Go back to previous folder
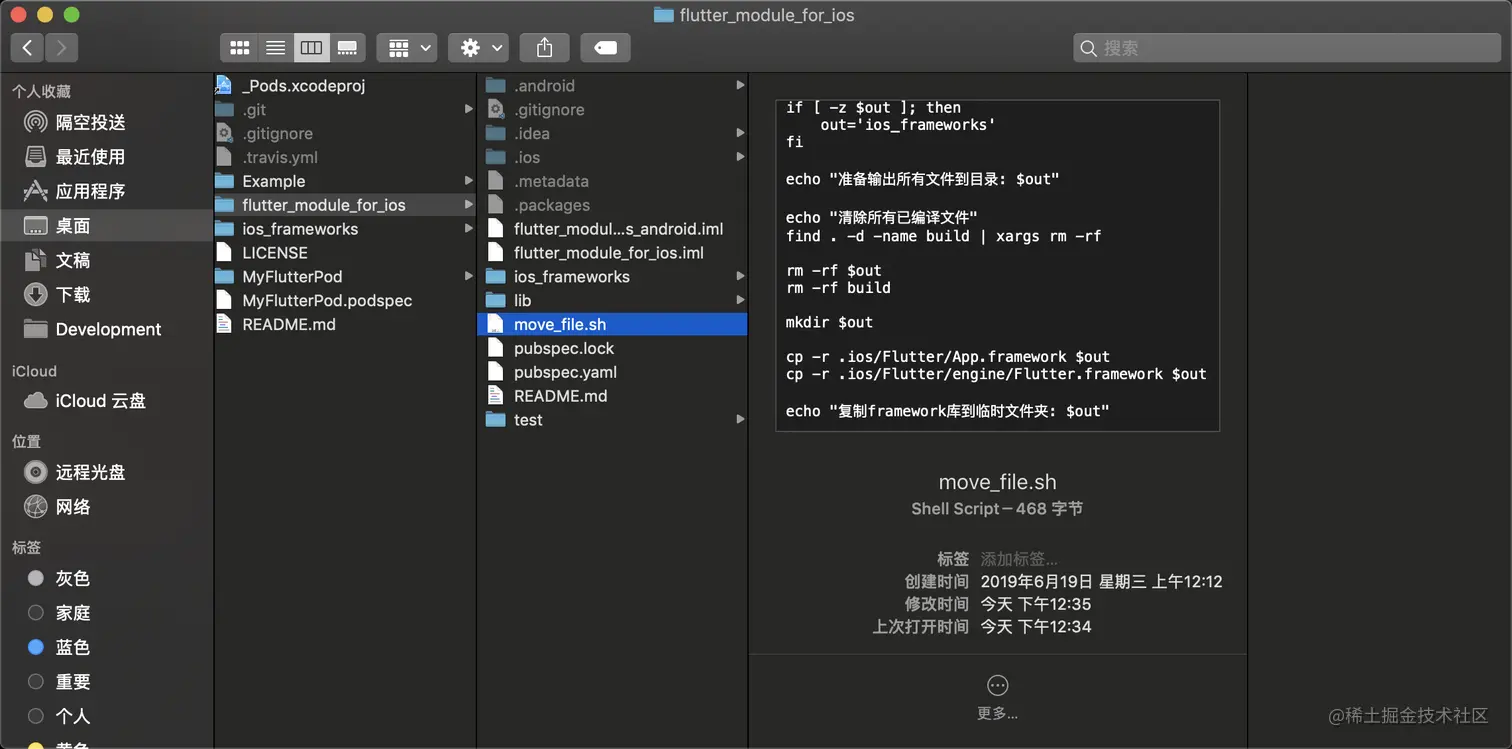The height and width of the screenshot is (749, 1512). coord(27,47)
